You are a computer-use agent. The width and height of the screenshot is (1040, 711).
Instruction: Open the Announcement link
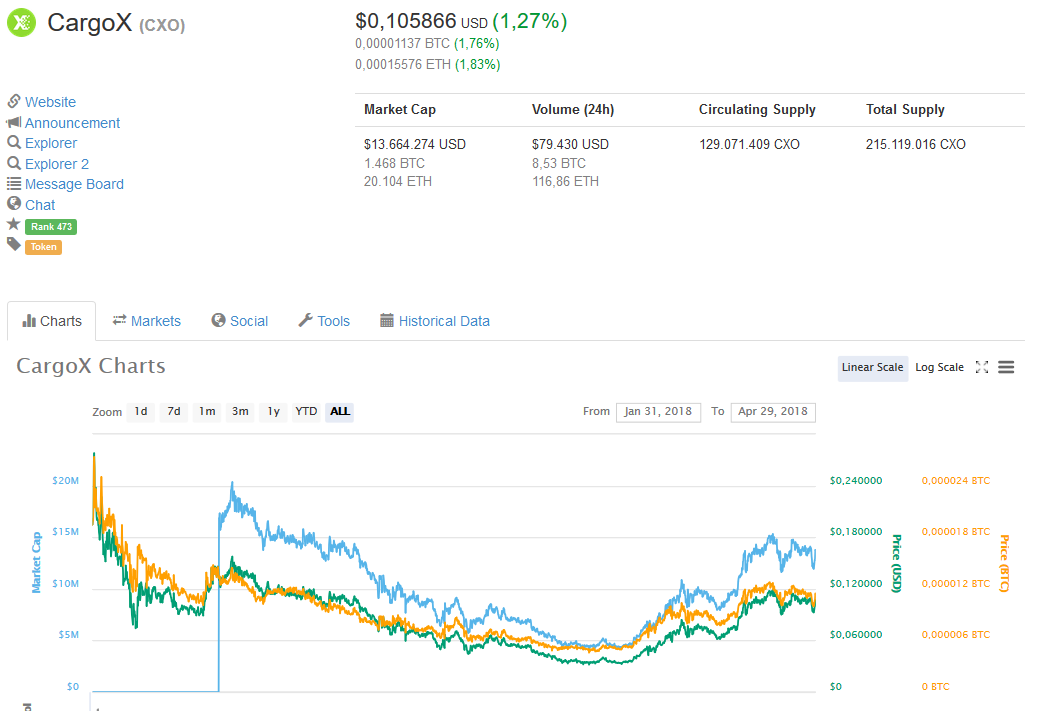72,123
